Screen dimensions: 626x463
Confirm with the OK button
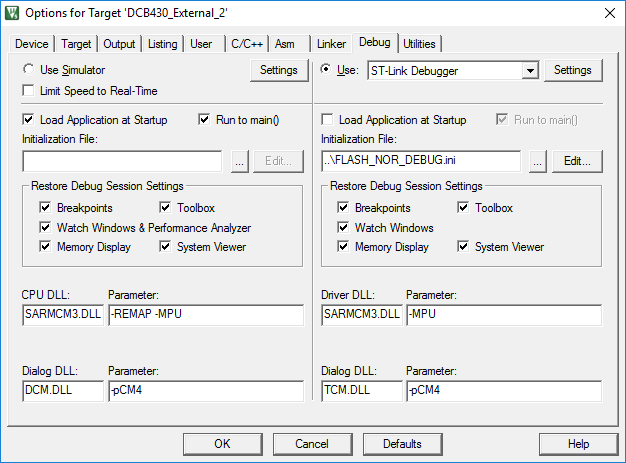coord(223,444)
